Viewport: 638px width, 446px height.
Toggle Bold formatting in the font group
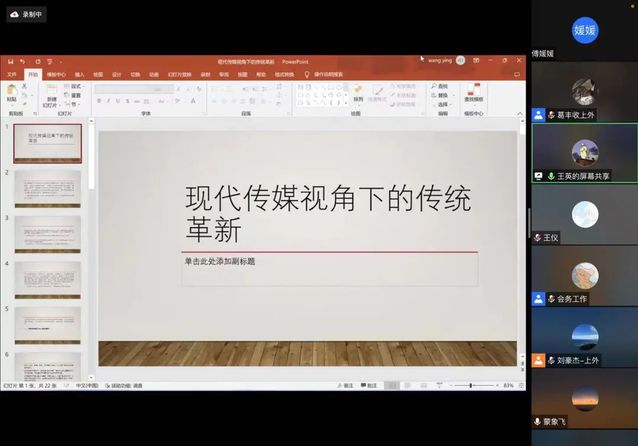point(99,101)
